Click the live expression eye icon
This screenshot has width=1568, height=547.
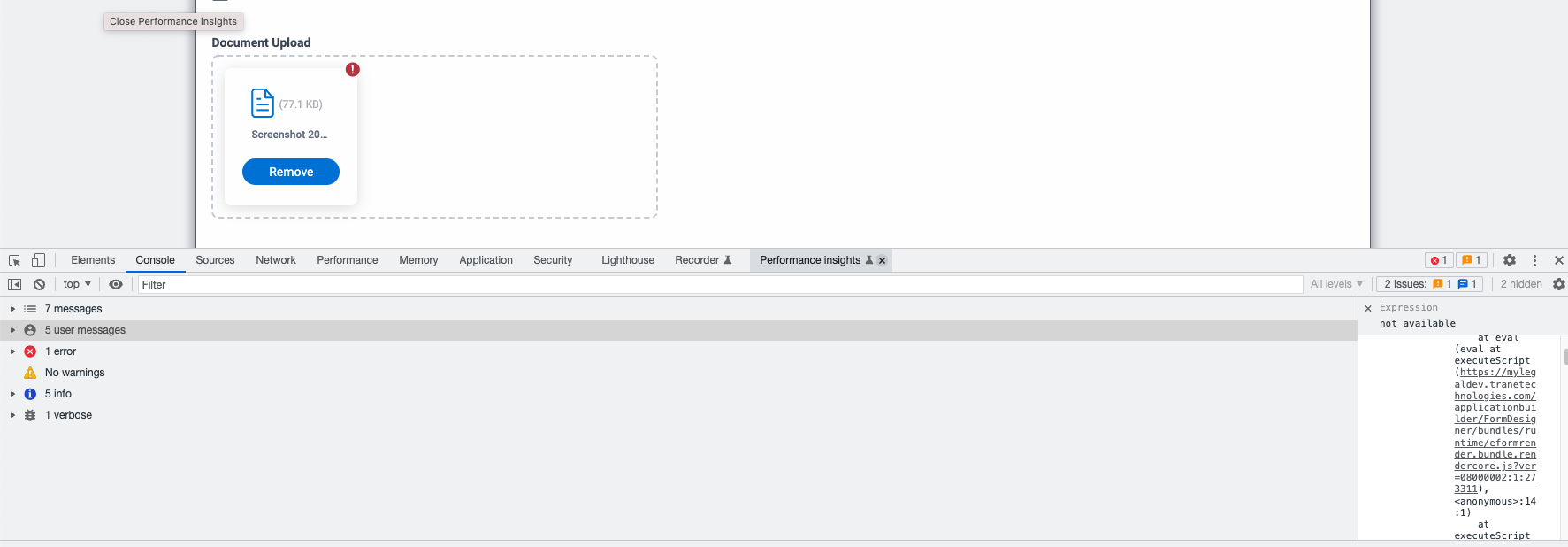(116, 284)
